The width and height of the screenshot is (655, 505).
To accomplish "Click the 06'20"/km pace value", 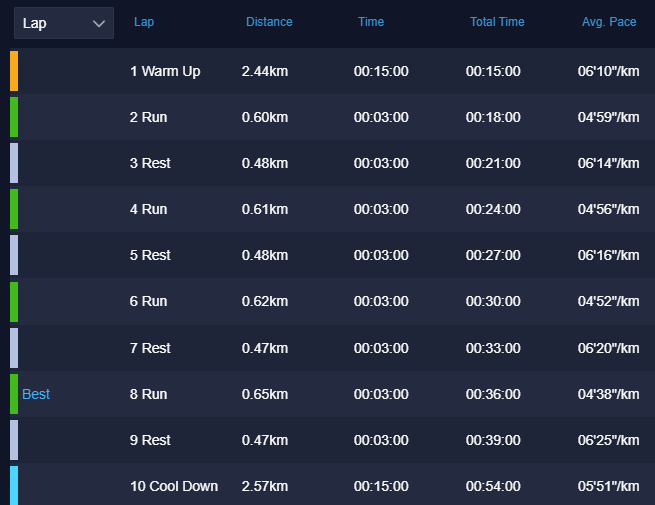I will pos(609,348).
